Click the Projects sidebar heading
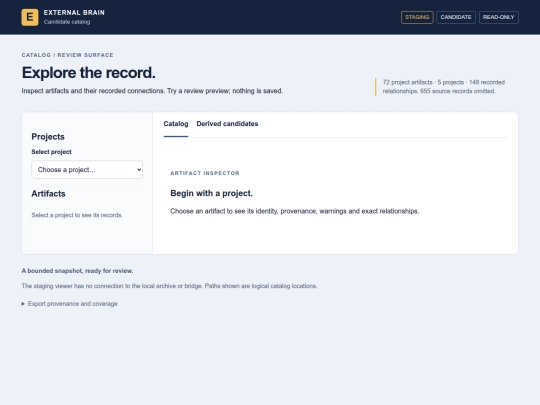This screenshot has height=405, width=540. [48, 137]
